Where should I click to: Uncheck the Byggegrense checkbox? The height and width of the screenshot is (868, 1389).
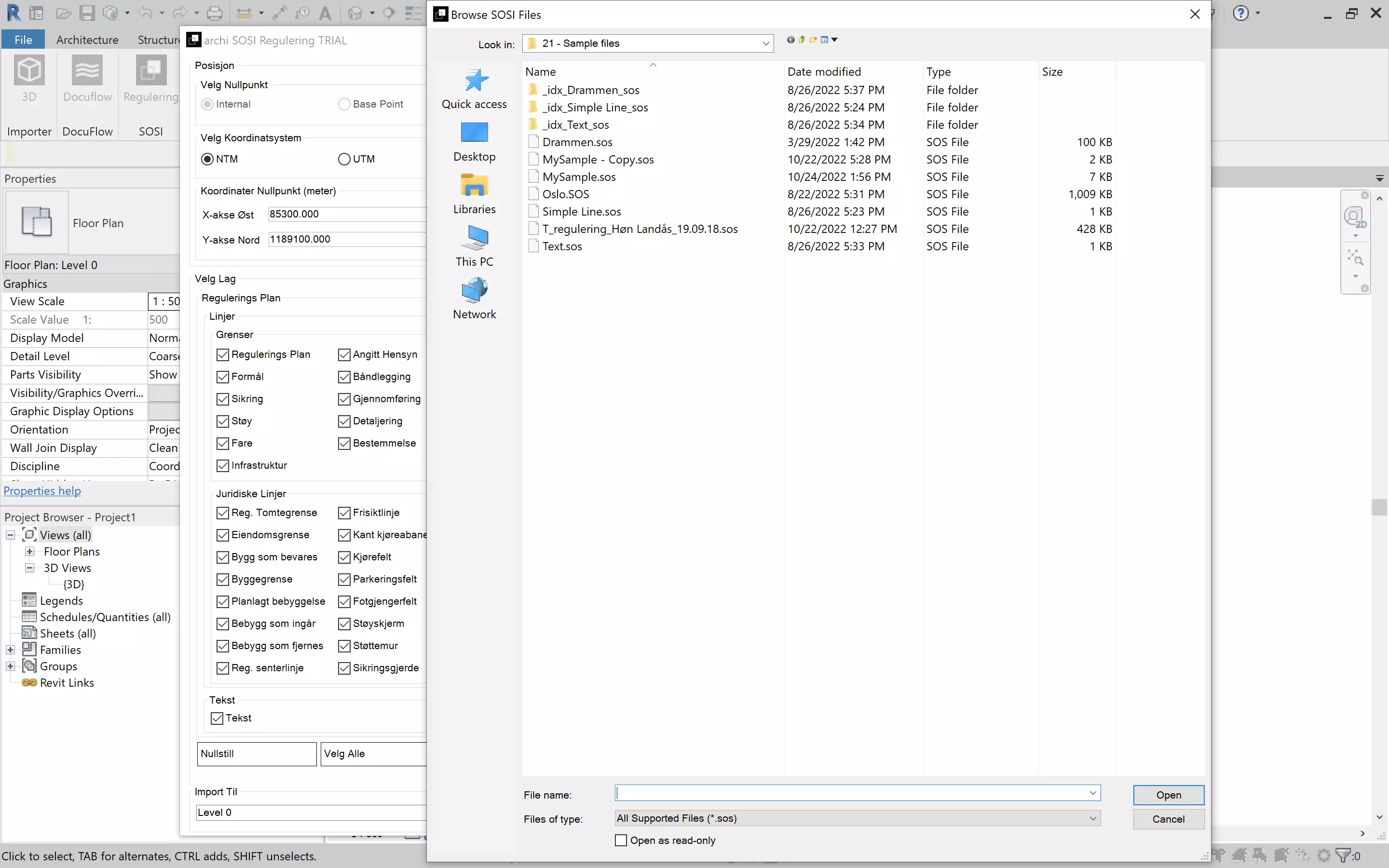pyautogui.click(x=223, y=579)
